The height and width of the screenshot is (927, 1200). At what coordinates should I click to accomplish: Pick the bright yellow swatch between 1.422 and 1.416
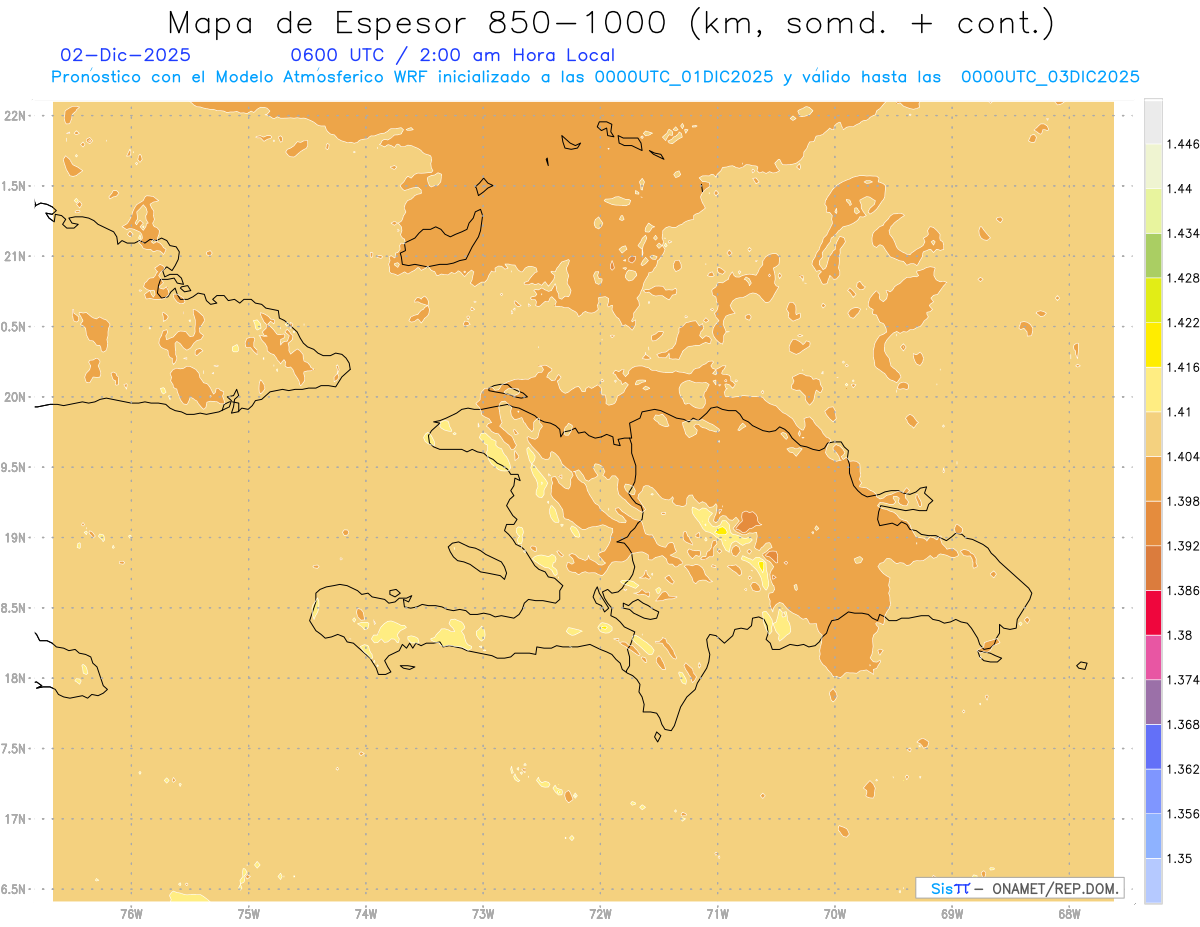(1153, 345)
